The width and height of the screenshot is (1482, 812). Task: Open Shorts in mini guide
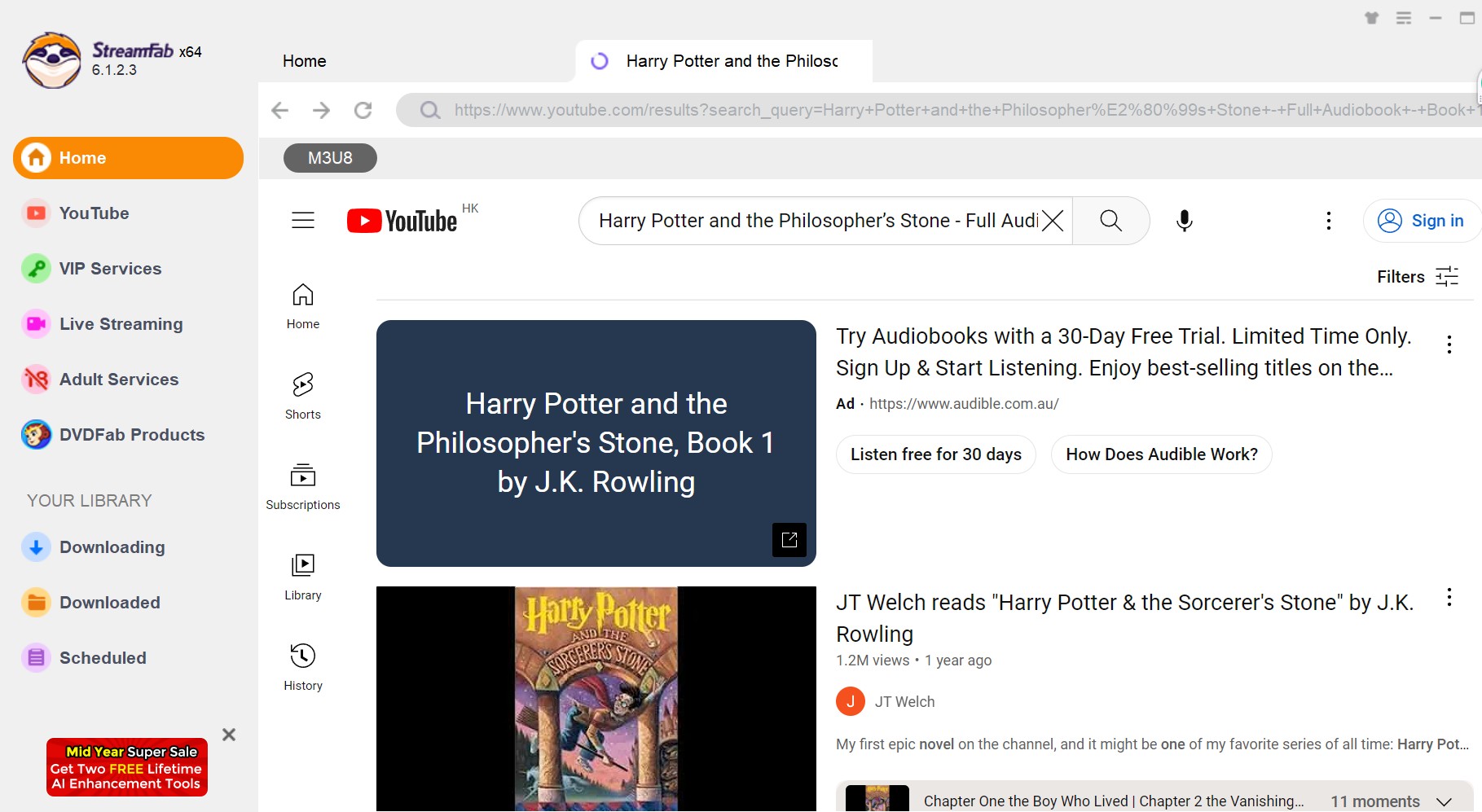(x=303, y=397)
